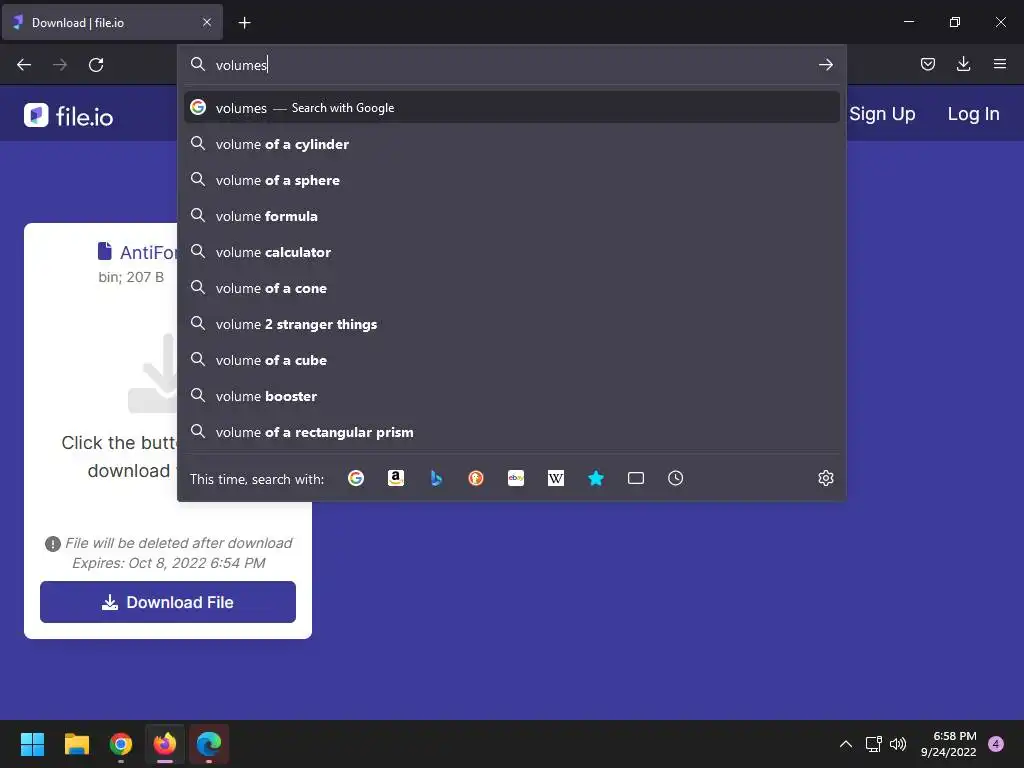Select suggestion 'volume of a cube'
This screenshot has height=768, width=1024.
click(512, 360)
